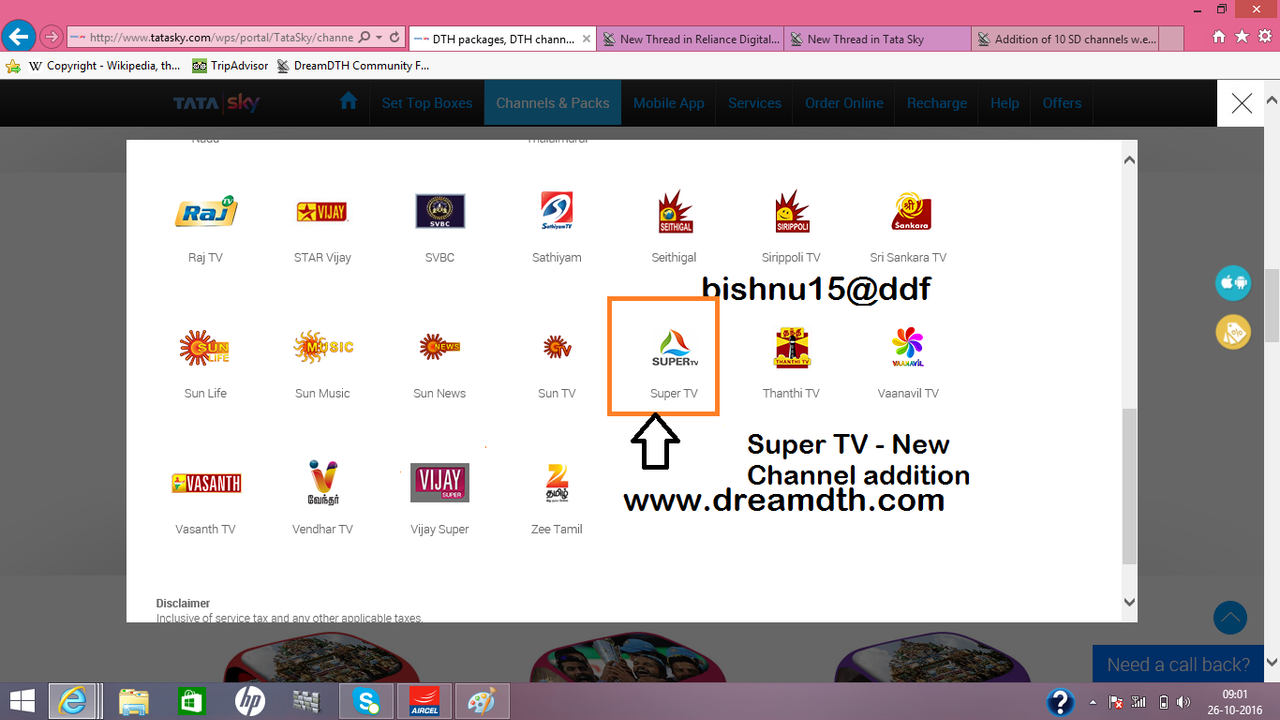Open the Sun Music channel logo
The image size is (1280, 720).
click(x=323, y=347)
